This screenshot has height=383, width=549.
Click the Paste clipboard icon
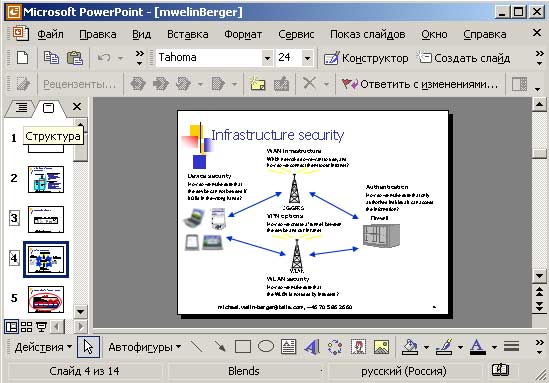click(x=75, y=57)
